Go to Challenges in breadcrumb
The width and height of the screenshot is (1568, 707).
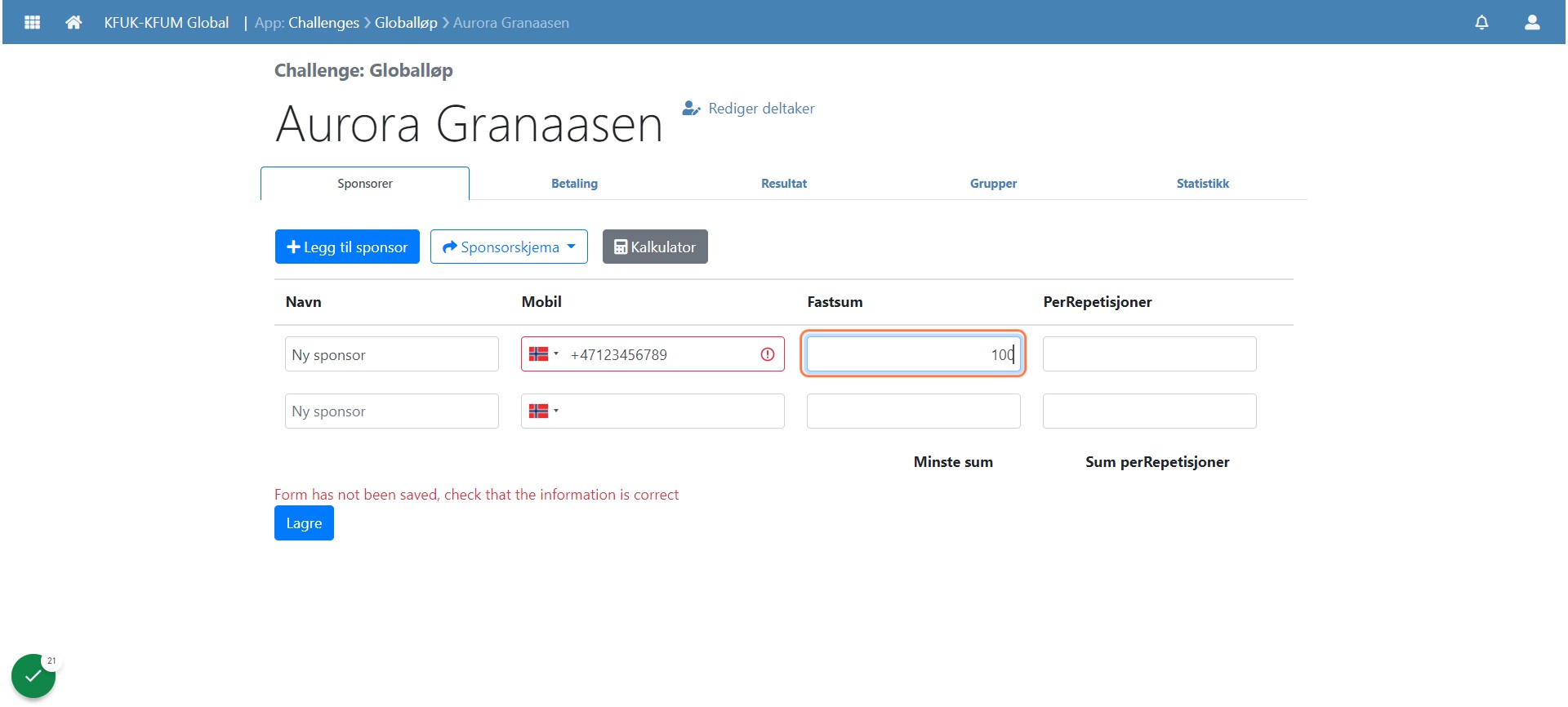click(x=323, y=23)
